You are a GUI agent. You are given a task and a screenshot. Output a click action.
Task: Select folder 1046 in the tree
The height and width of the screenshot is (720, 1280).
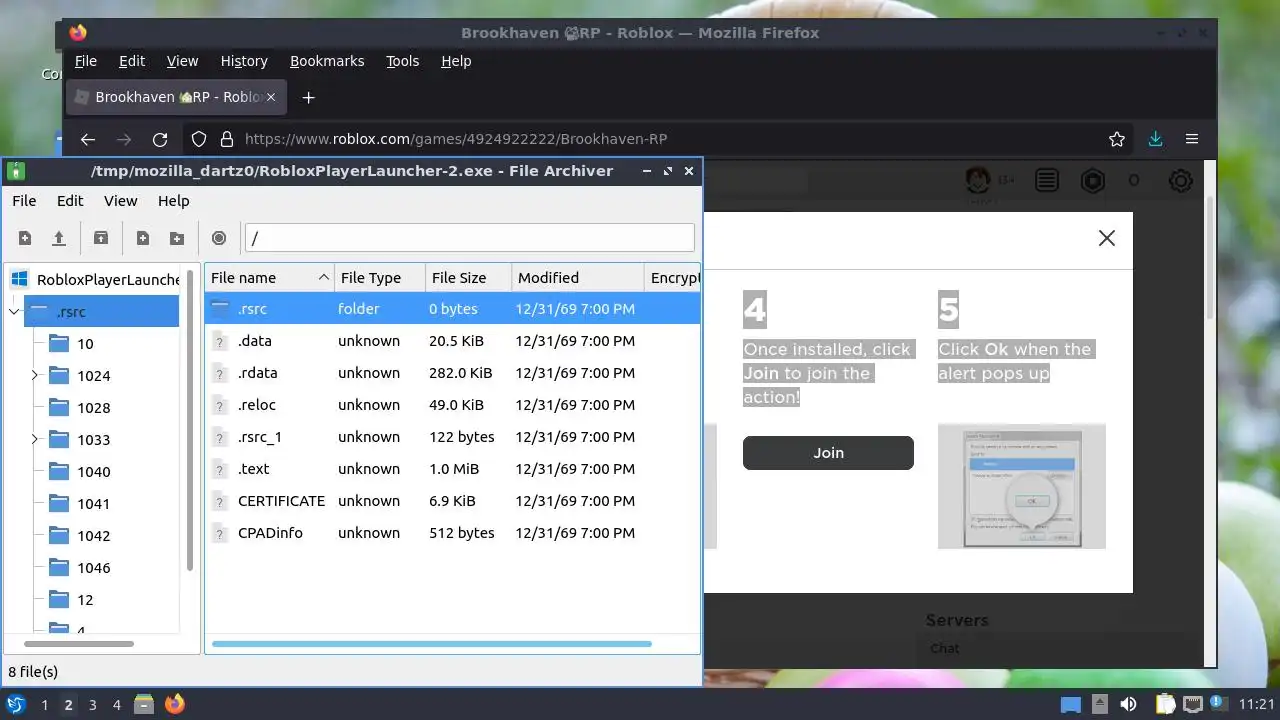click(94, 568)
